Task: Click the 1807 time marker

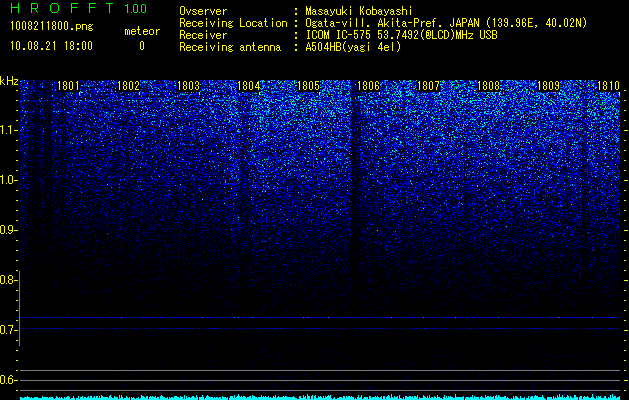Action: point(428,86)
